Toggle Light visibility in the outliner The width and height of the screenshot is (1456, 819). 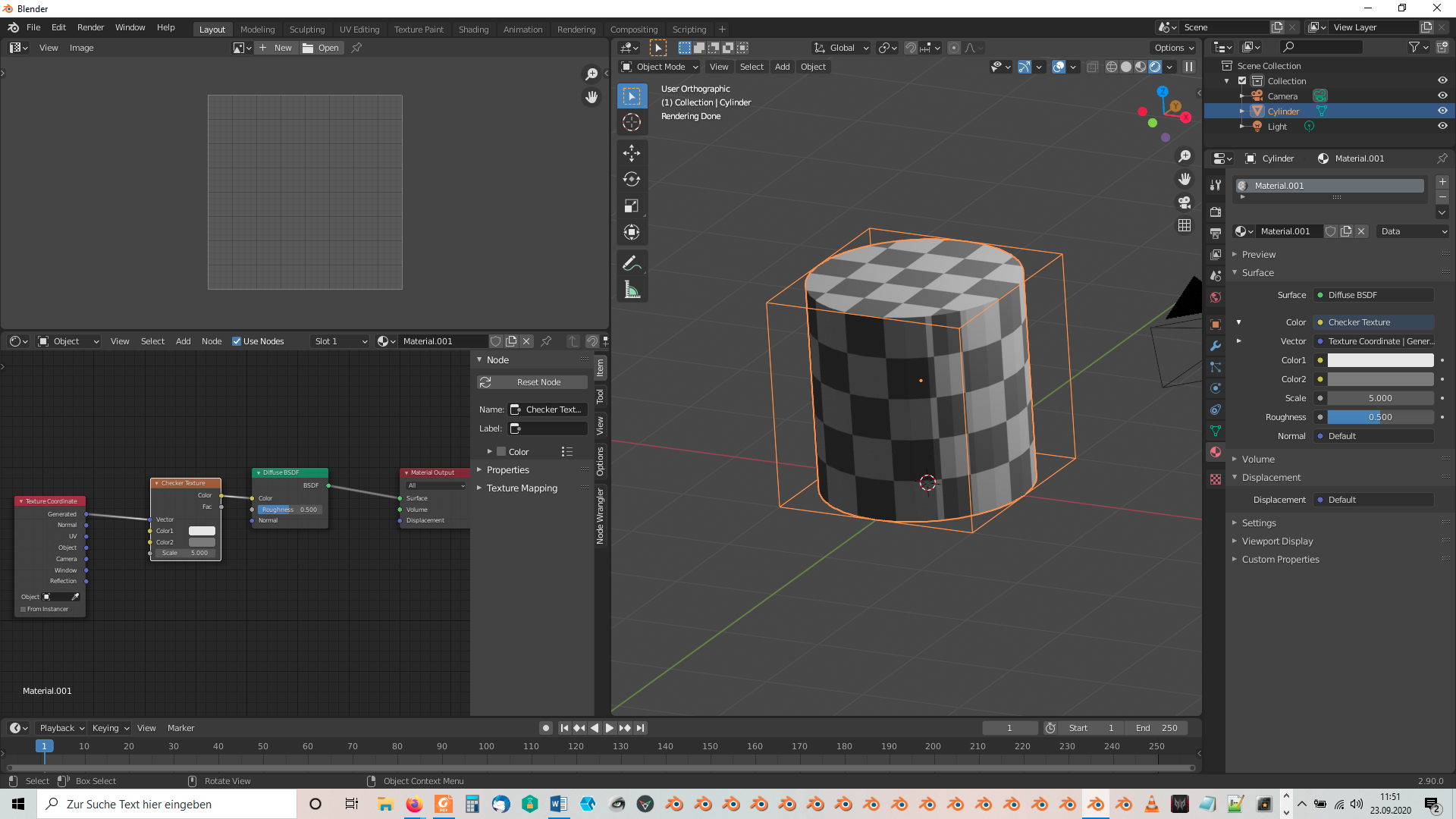click(1442, 126)
